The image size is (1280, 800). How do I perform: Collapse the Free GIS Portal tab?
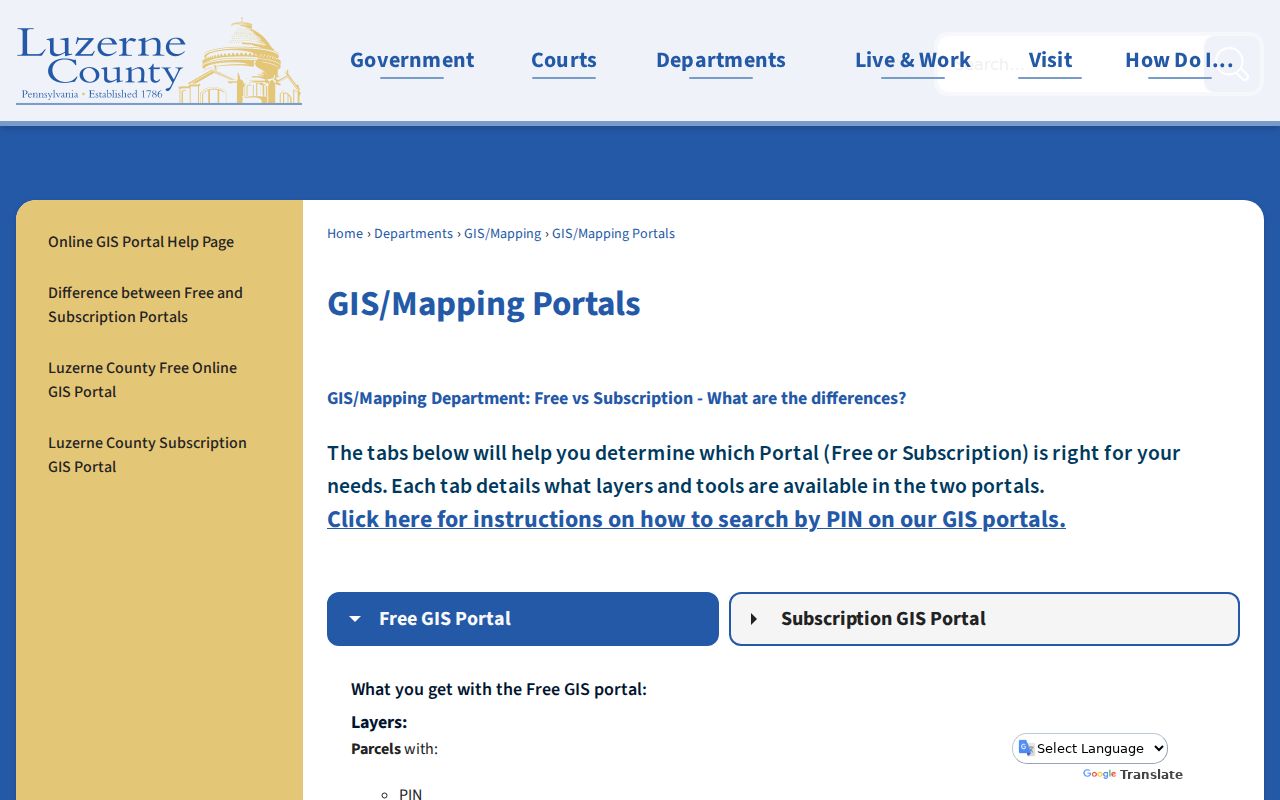523,619
